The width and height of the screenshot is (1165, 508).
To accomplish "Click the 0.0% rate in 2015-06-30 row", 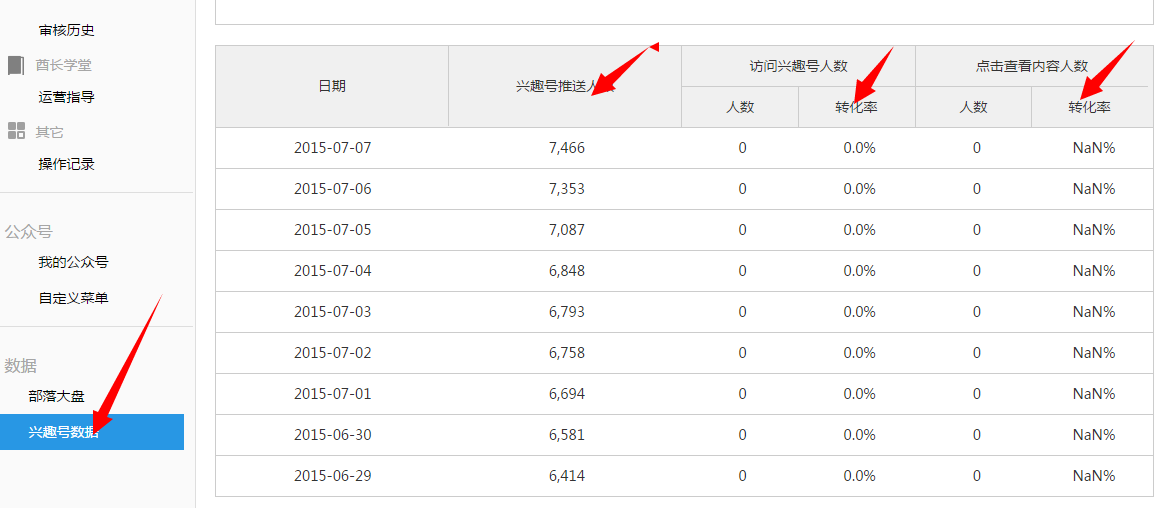I will tap(860, 434).
